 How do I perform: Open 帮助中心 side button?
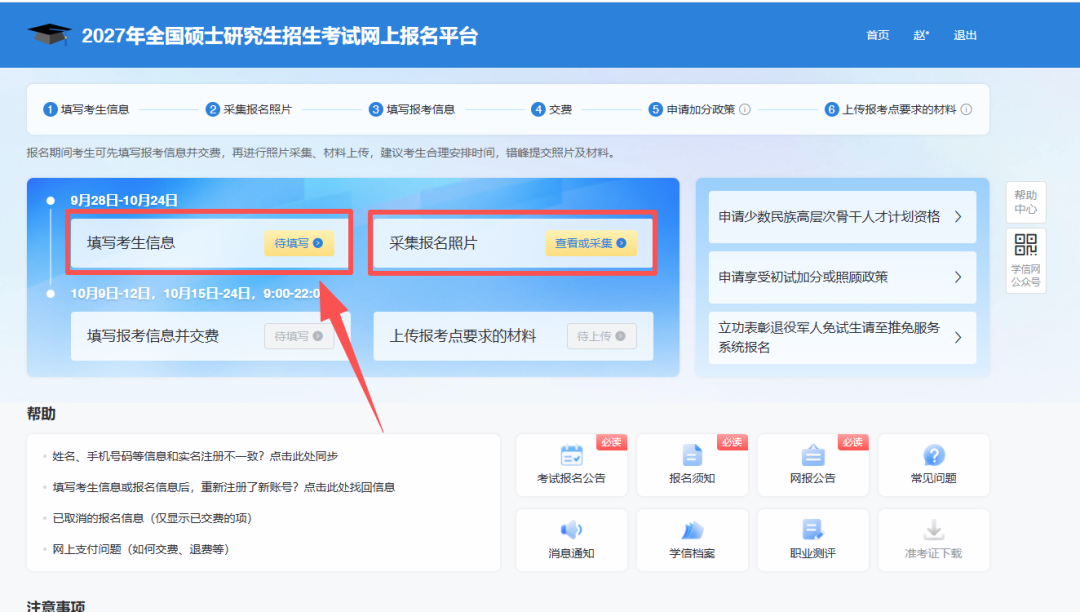[1026, 202]
